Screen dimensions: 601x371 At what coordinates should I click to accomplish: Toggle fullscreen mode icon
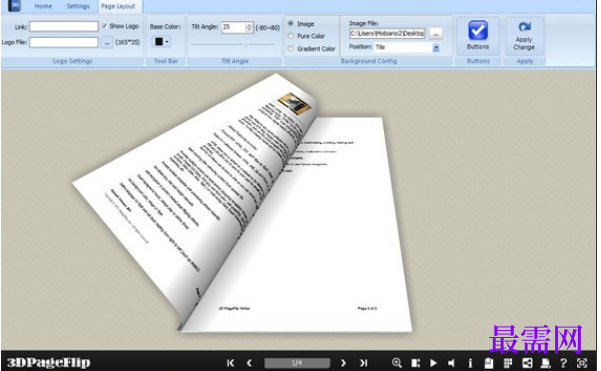click(582, 363)
